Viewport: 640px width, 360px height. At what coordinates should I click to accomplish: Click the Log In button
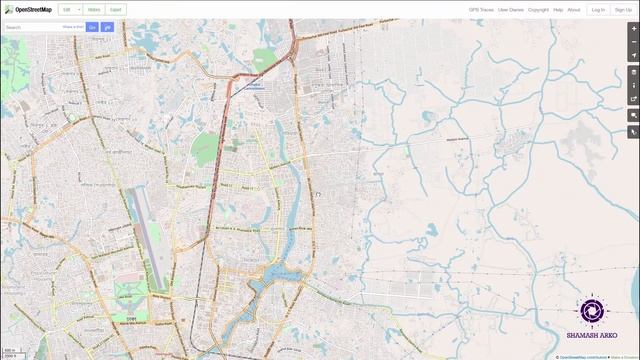pos(598,9)
